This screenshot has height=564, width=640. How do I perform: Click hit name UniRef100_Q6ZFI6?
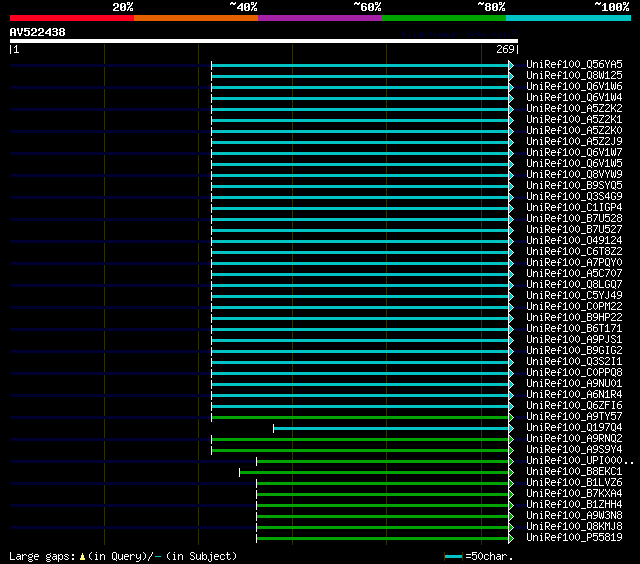point(574,406)
